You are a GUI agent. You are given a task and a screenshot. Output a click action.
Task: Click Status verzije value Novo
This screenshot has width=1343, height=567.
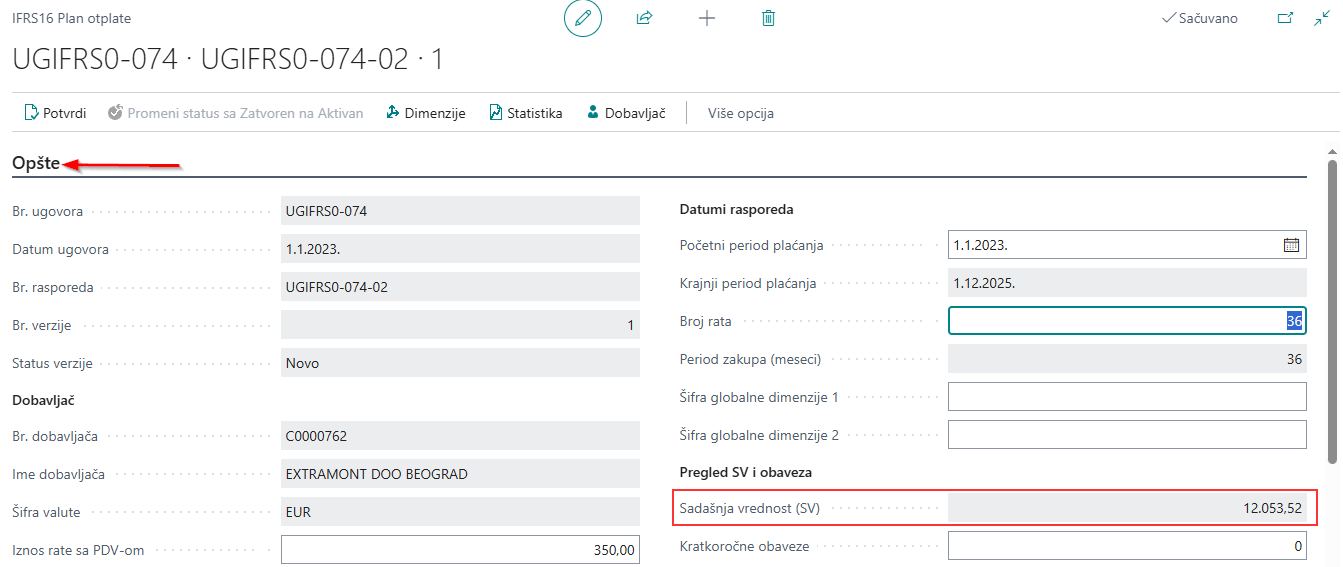(460, 363)
